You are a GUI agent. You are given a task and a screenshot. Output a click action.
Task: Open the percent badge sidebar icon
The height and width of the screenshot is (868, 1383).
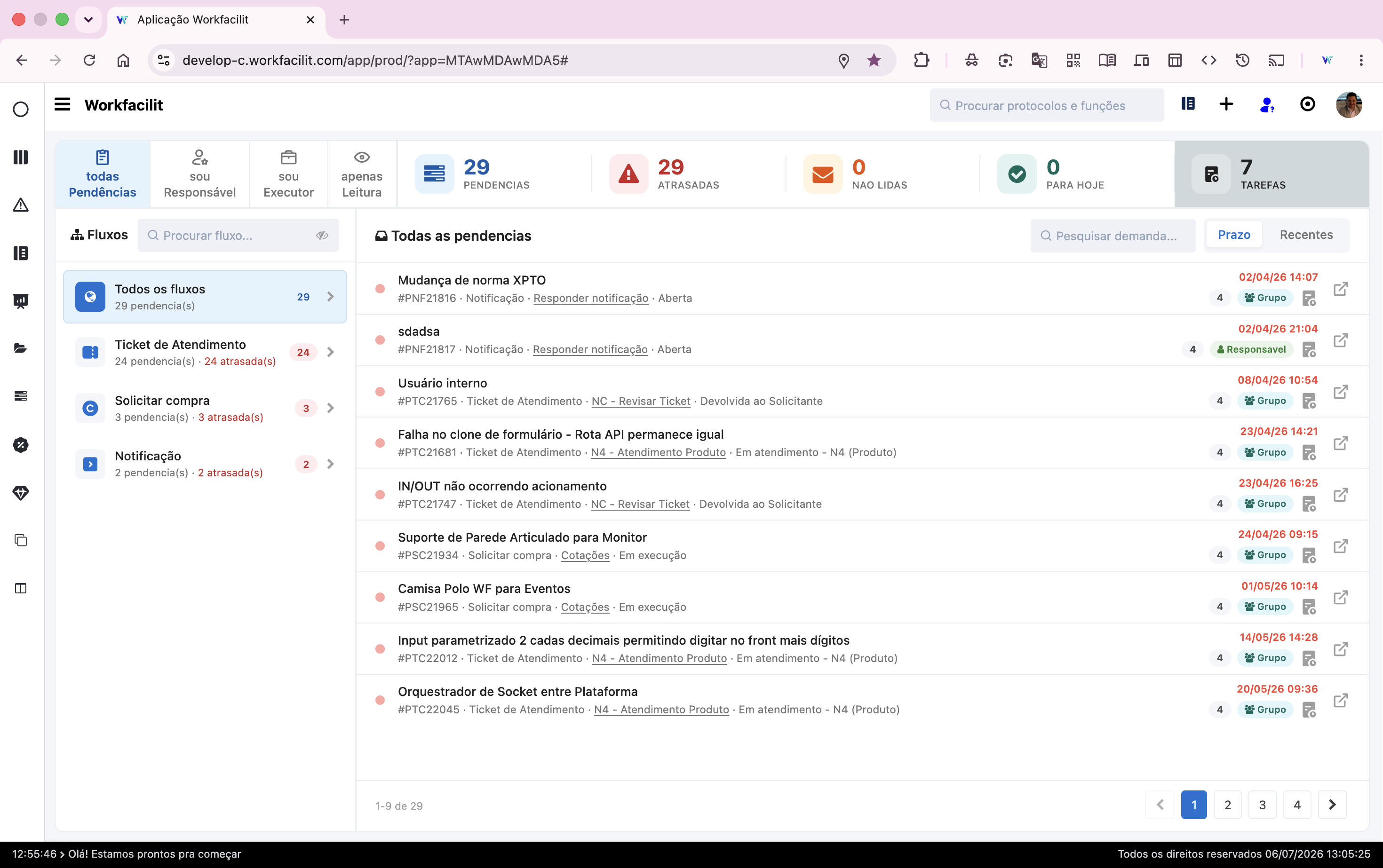click(x=21, y=445)
